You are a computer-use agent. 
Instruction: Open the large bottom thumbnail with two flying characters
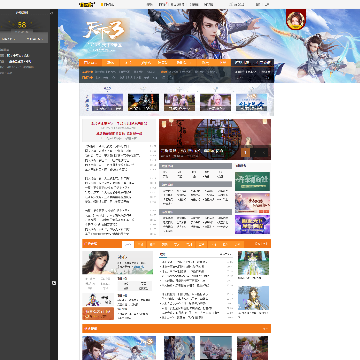[x=119, y=348]
